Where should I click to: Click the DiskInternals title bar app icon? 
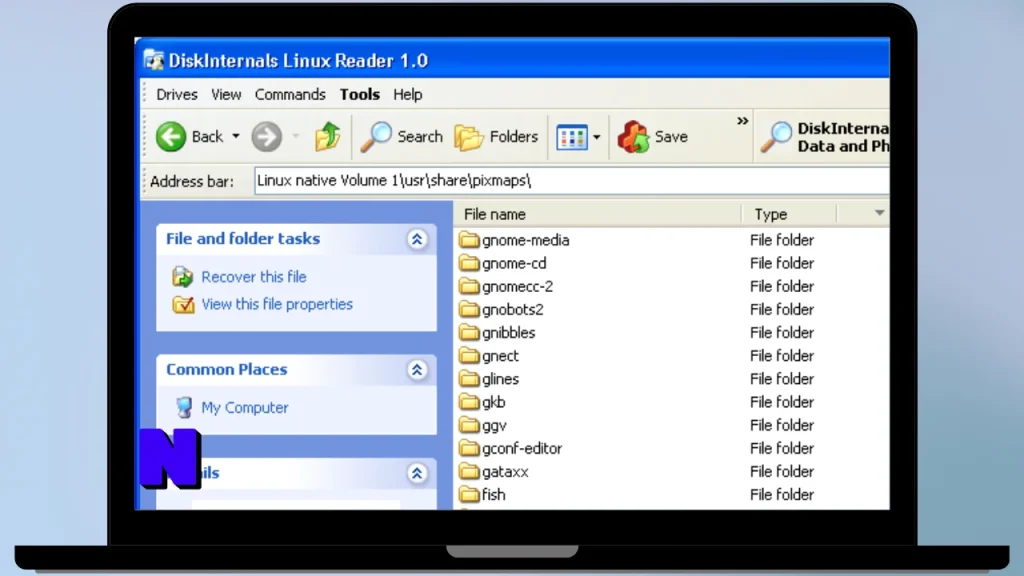click(154, 61)
